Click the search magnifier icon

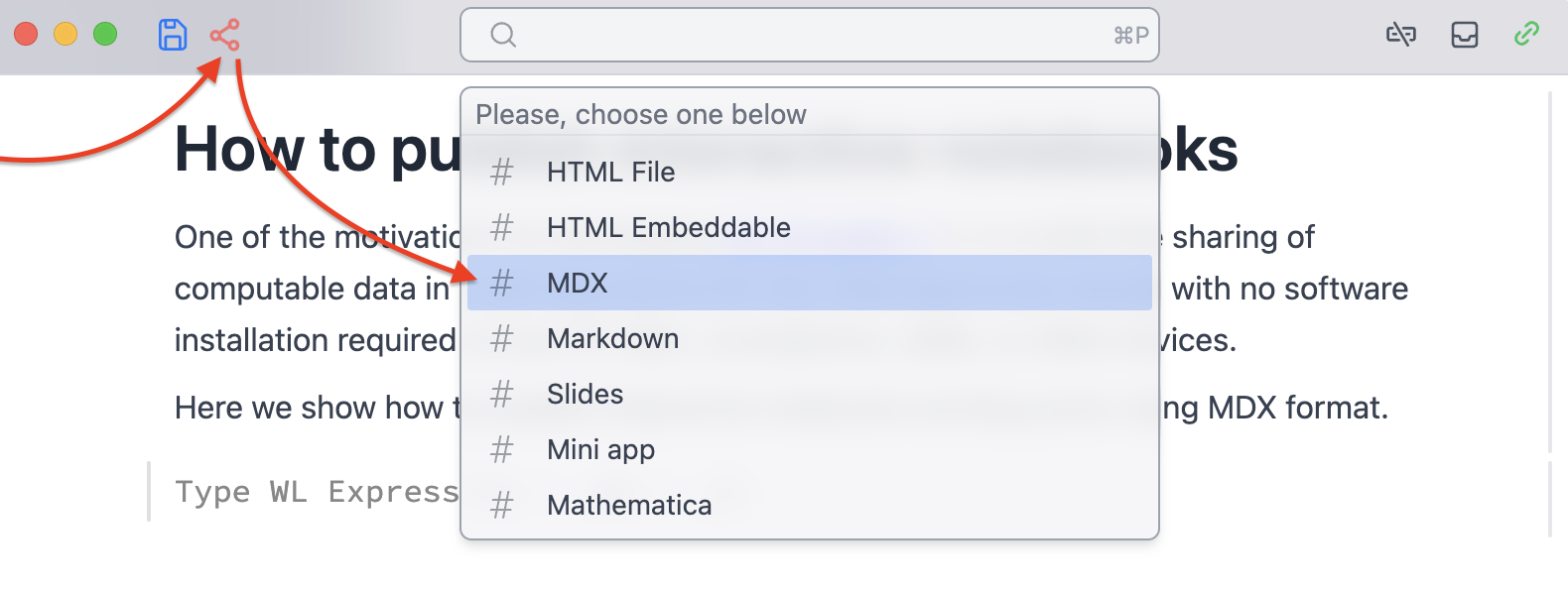click(x=503, y=35)
